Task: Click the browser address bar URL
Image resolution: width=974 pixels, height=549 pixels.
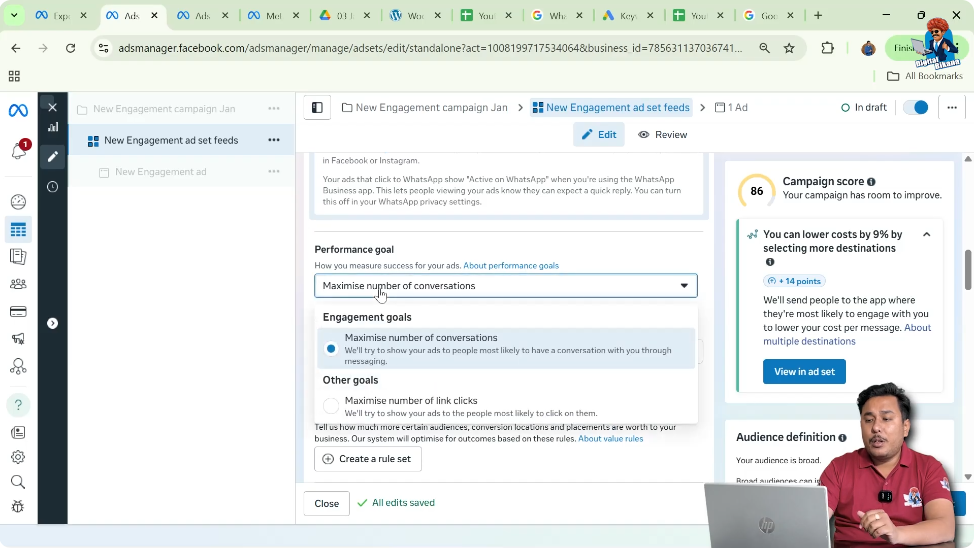Action: click(x=430, y=48)
